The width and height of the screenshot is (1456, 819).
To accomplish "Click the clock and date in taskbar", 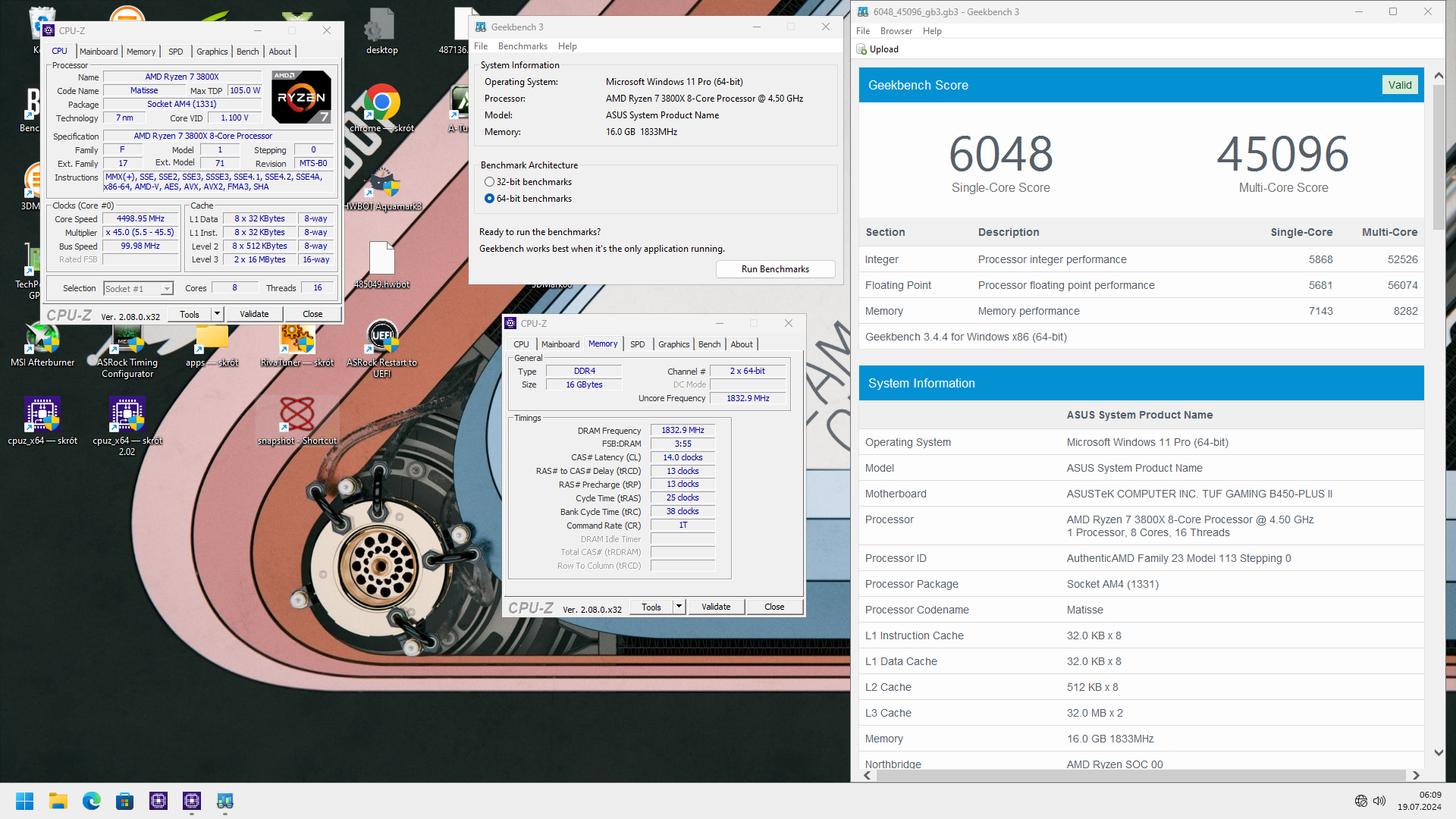I will pos(1420,801).
